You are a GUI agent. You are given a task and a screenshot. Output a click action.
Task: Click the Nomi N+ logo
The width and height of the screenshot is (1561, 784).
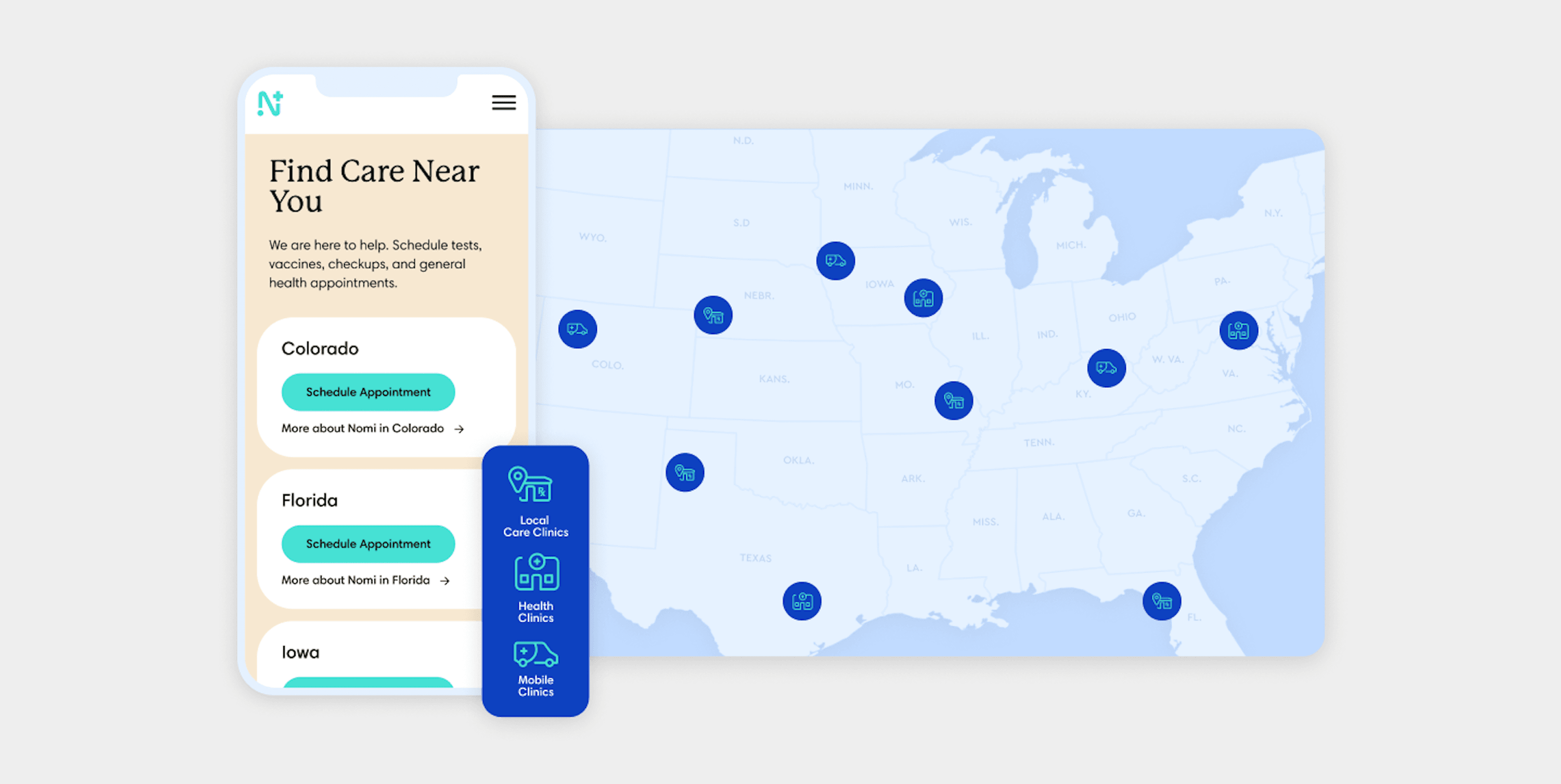tap(270, 104)
